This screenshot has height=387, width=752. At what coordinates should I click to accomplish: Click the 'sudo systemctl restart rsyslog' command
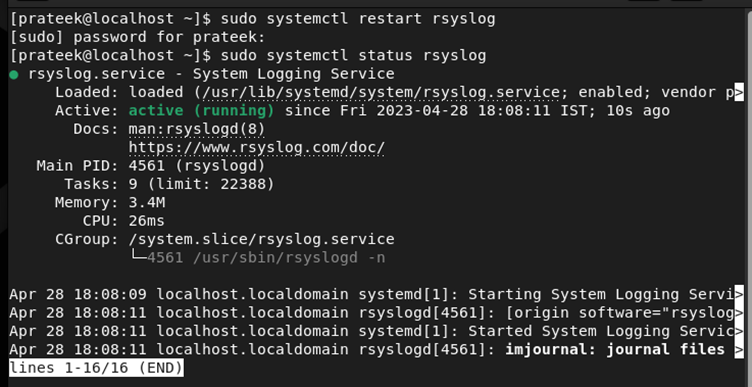[x=358, y=19]
